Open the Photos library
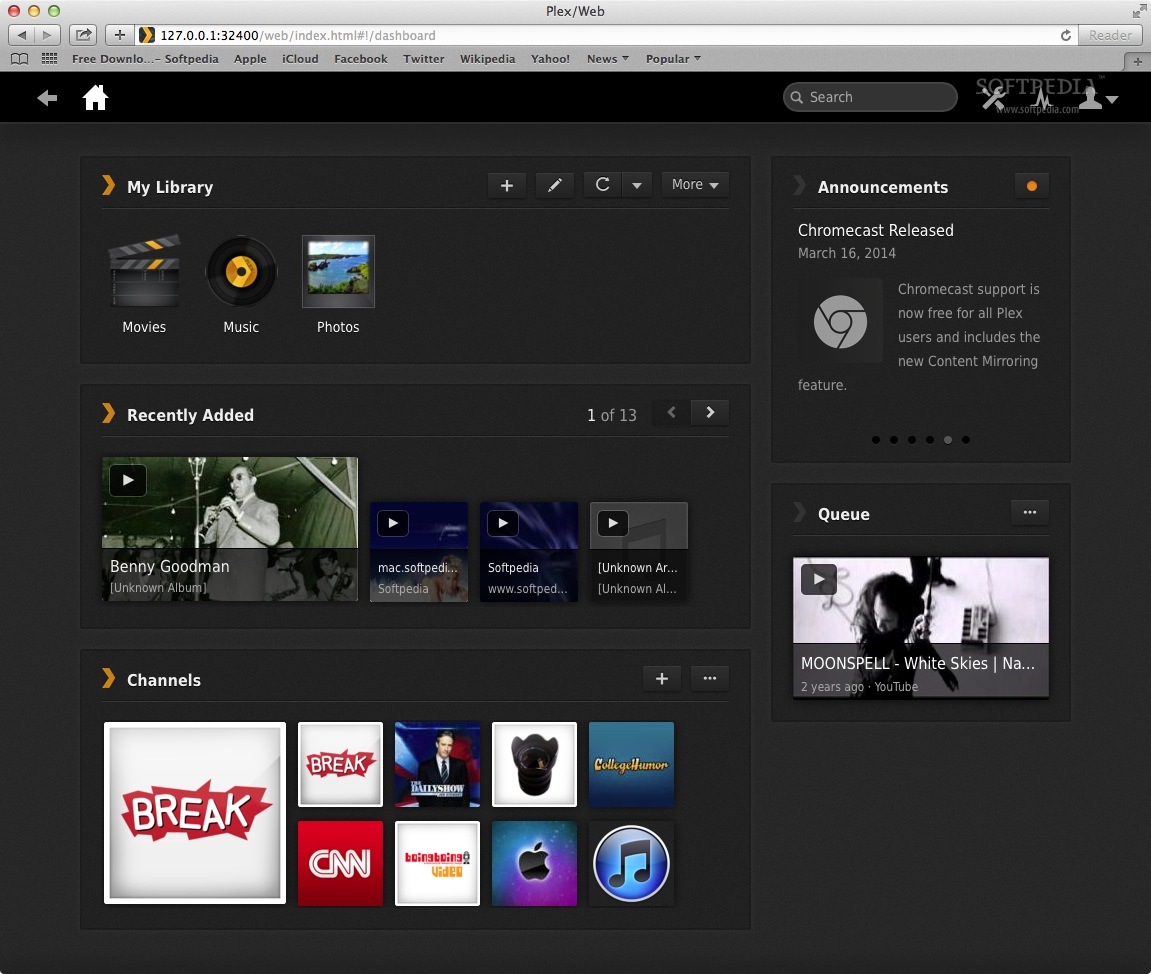Viewport: 1151px width, 974px height. [x=338, y=285]
